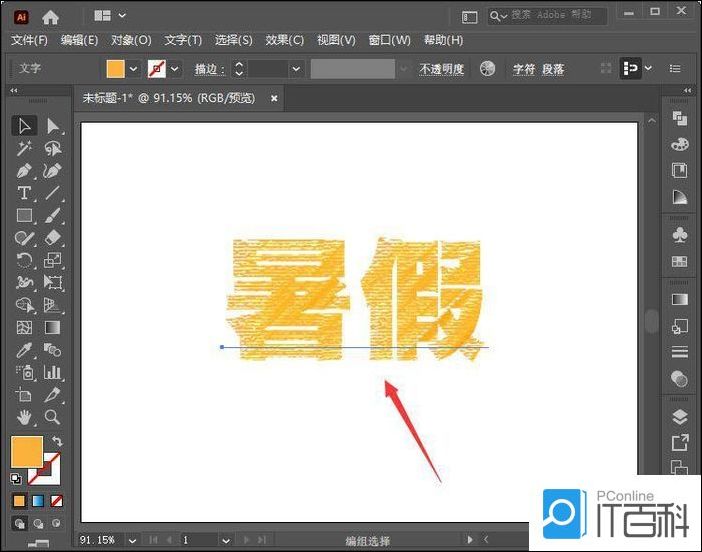Open the Layers panel icon
This screenshot has width=702, height=552.
680,417
